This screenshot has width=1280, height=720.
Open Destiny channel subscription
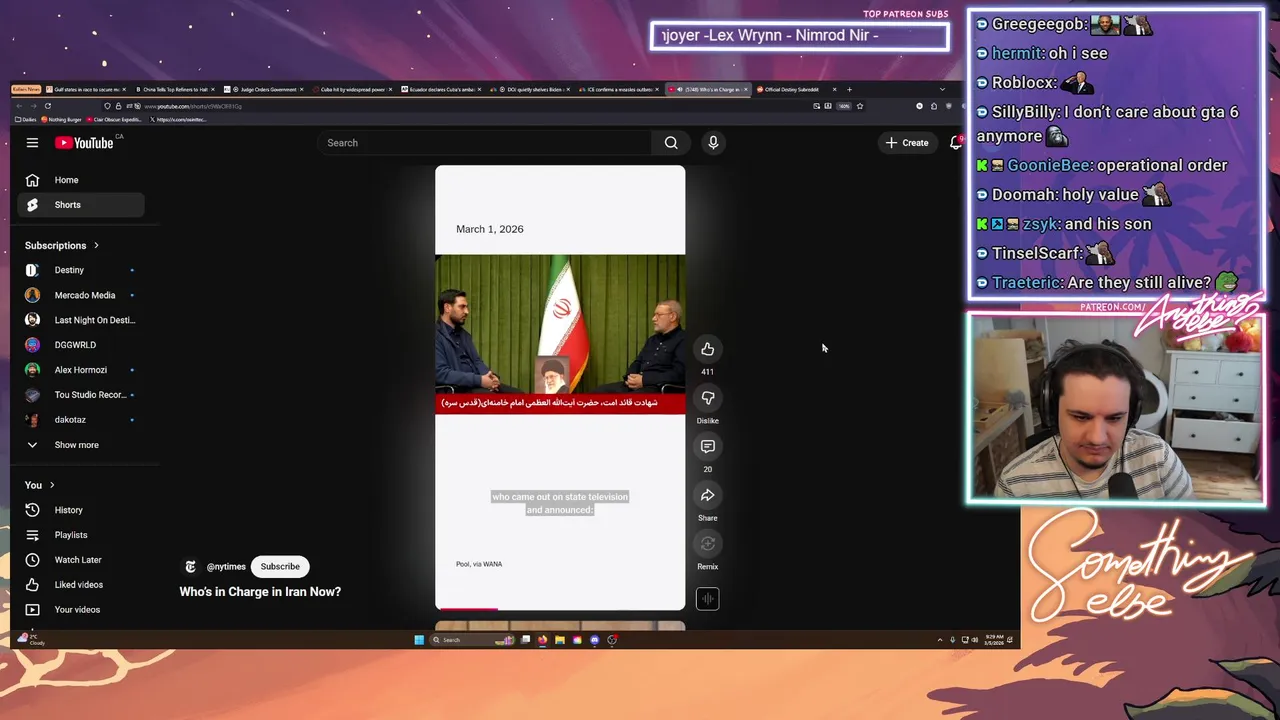point(81,270)
